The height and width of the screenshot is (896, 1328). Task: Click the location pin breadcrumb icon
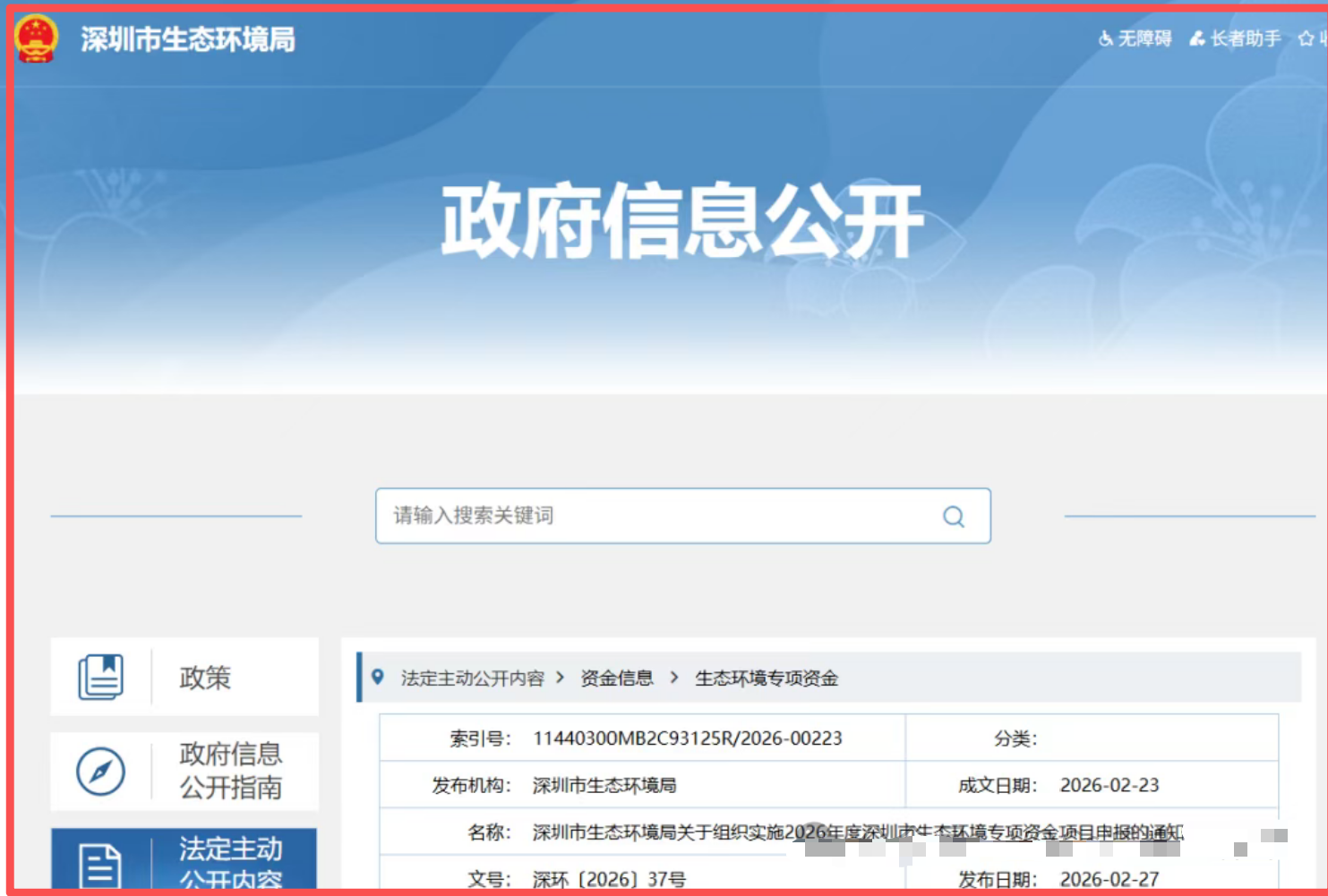coord(378,678)
